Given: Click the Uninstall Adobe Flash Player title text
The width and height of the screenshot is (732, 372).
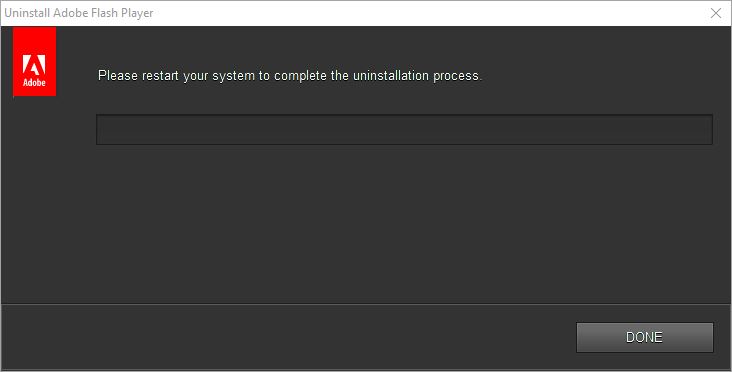Looking at the screenshot, I should pyautogui.click(x=79, y=13).
